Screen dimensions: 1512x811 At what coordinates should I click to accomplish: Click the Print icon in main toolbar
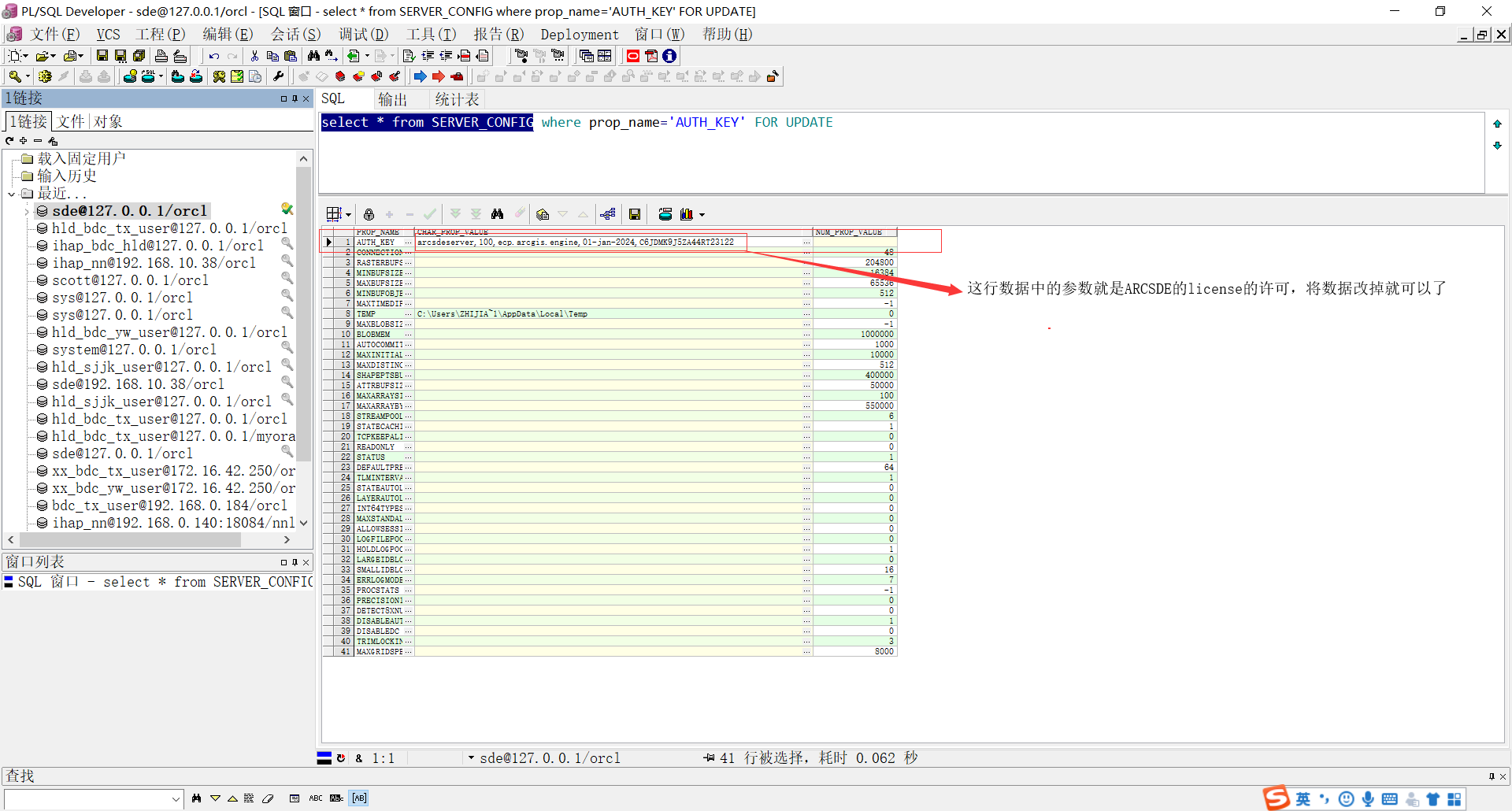161,56
